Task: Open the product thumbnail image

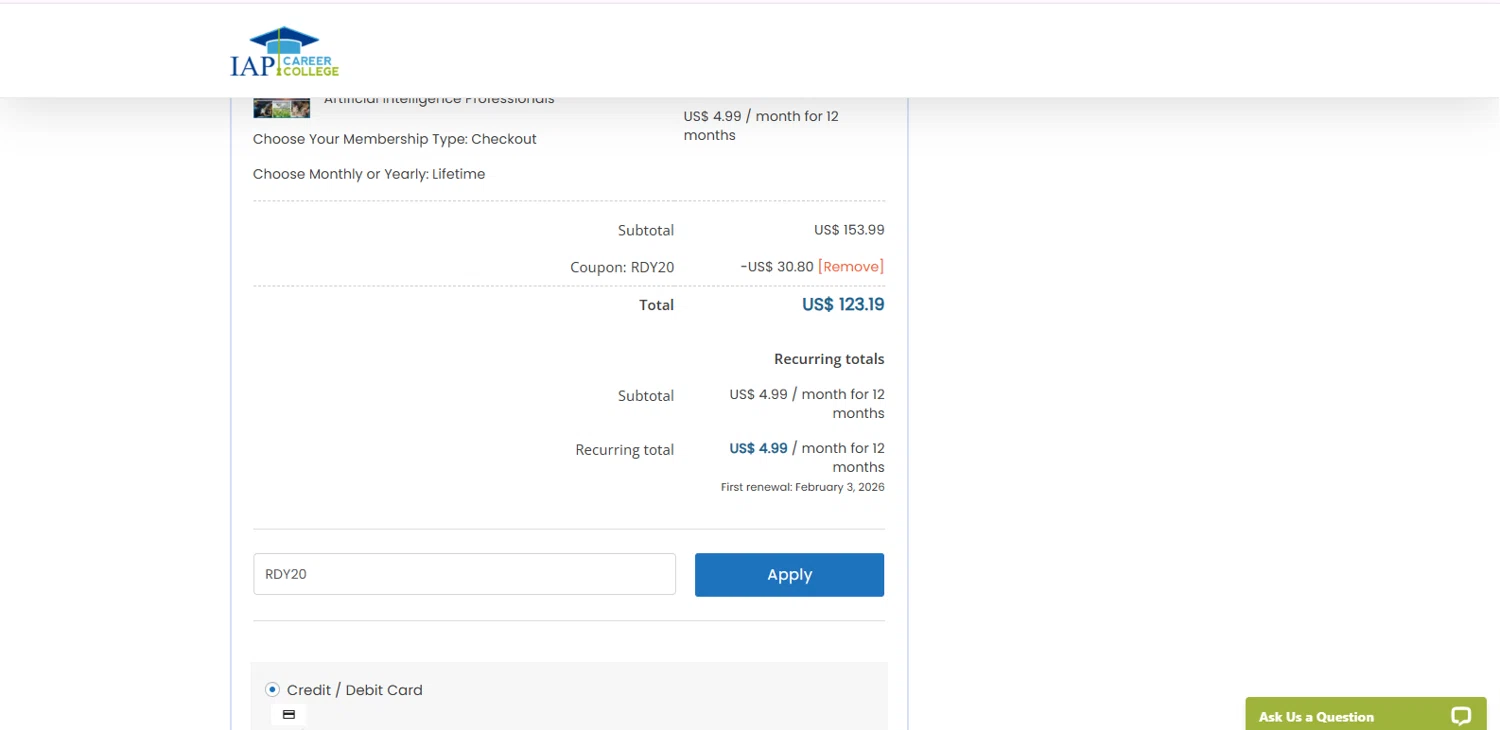Action: [x=281, y=108]
